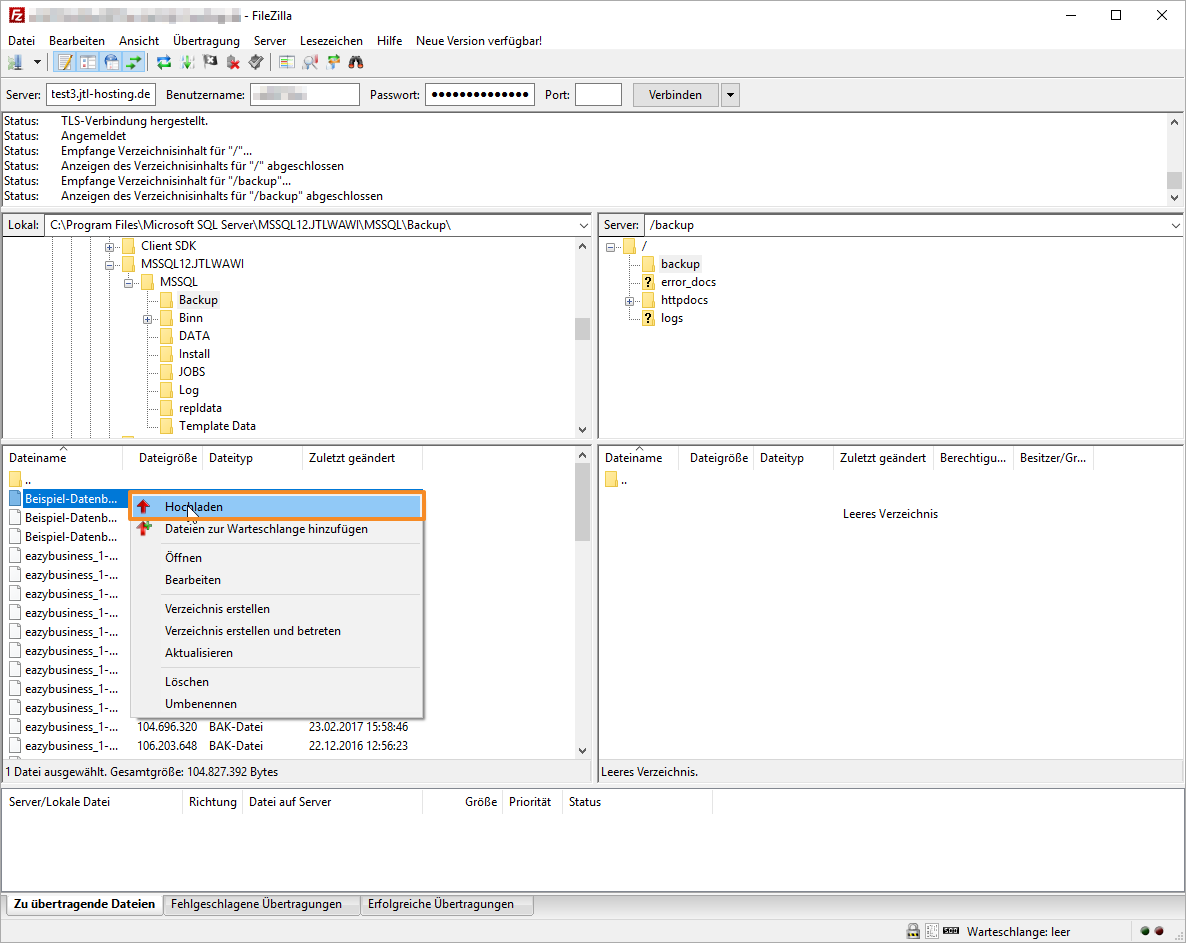
Task: Open the Site Manager toolbar icon
Action: coord(15,63)
